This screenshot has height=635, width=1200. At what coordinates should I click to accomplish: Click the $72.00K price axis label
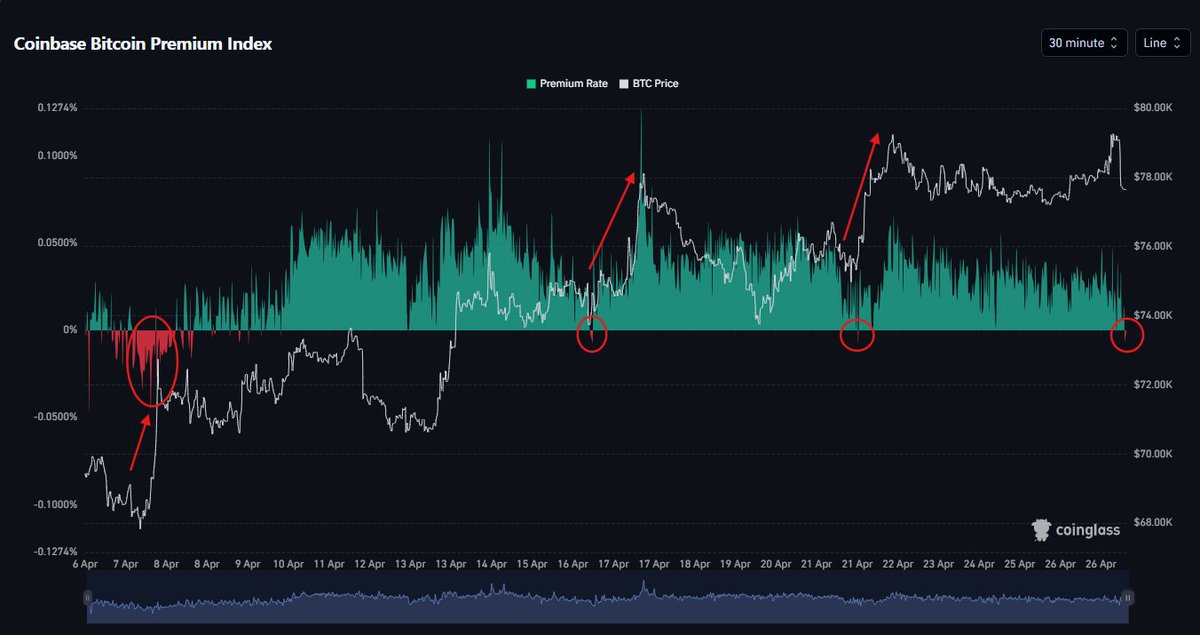(1153, 384)
